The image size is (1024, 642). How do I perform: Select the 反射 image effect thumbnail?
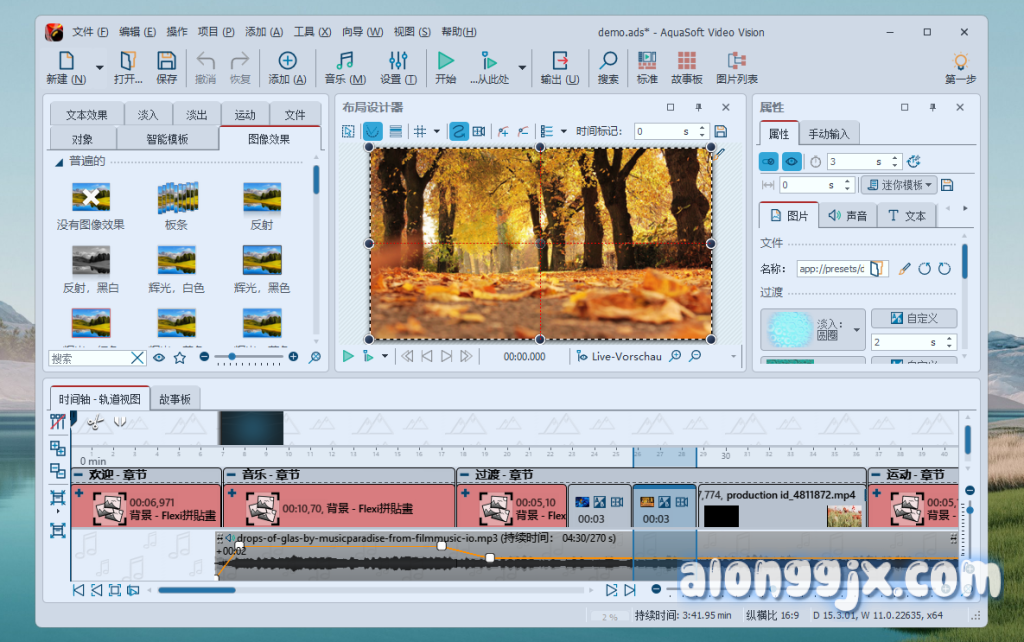261,204
